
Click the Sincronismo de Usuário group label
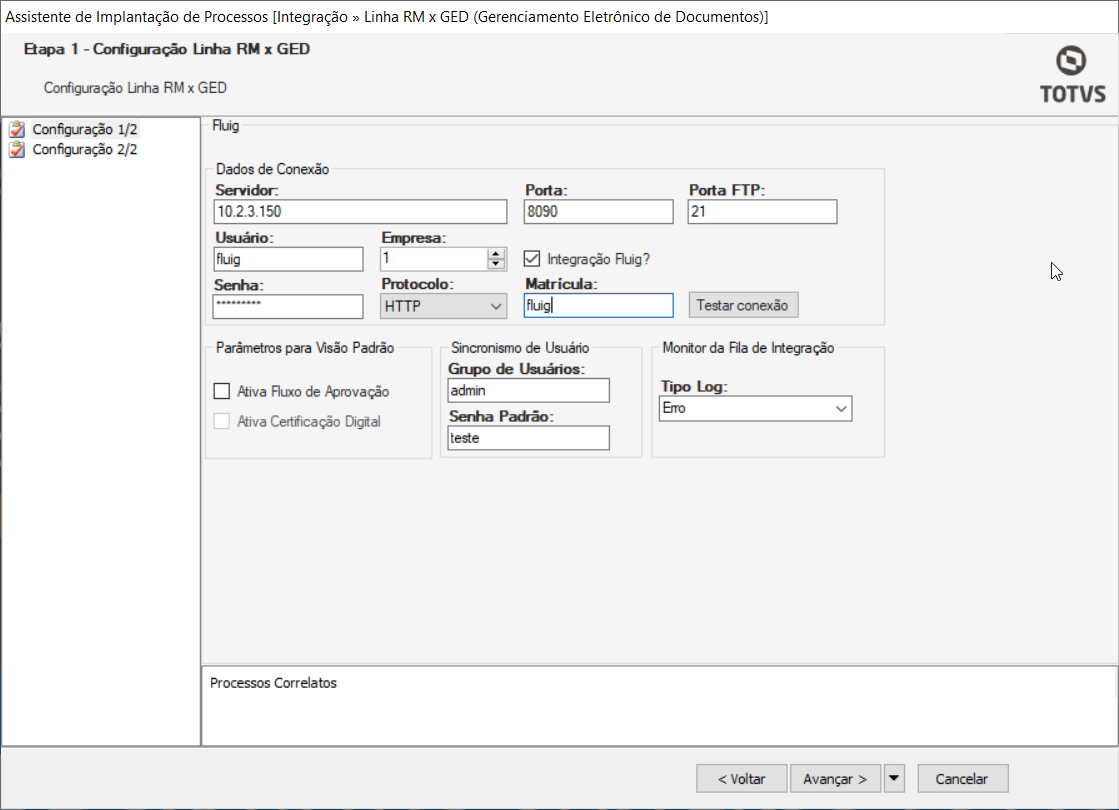coord(520,348)
